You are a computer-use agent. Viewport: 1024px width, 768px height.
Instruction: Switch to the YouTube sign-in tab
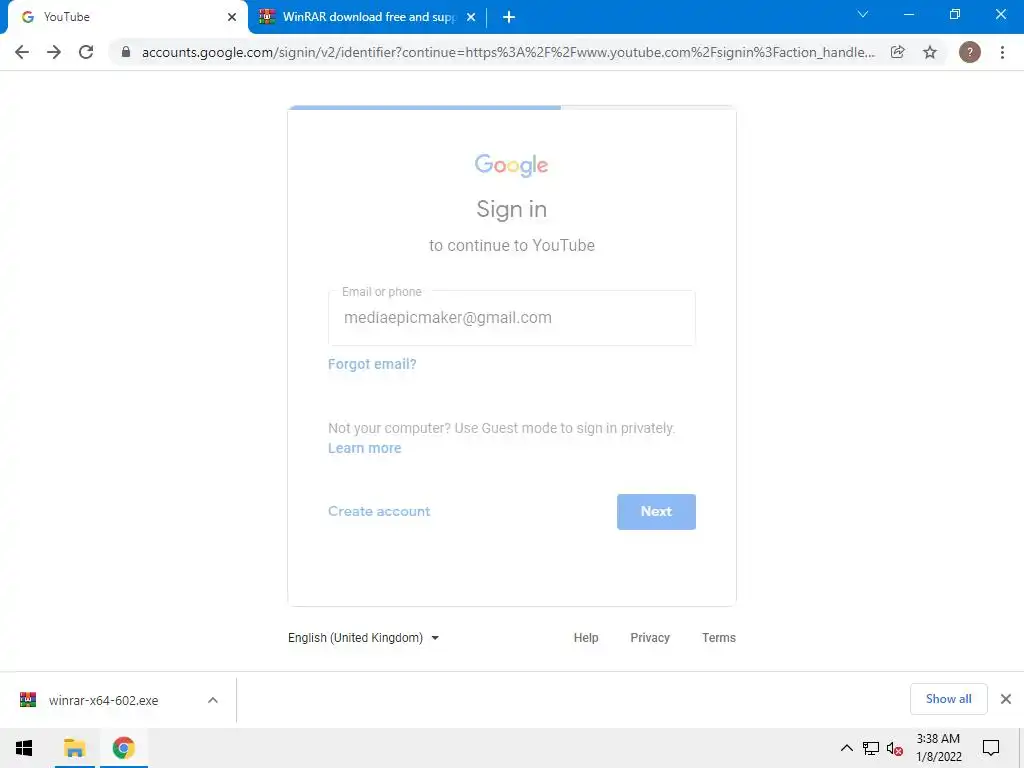[x=127, y=17]
